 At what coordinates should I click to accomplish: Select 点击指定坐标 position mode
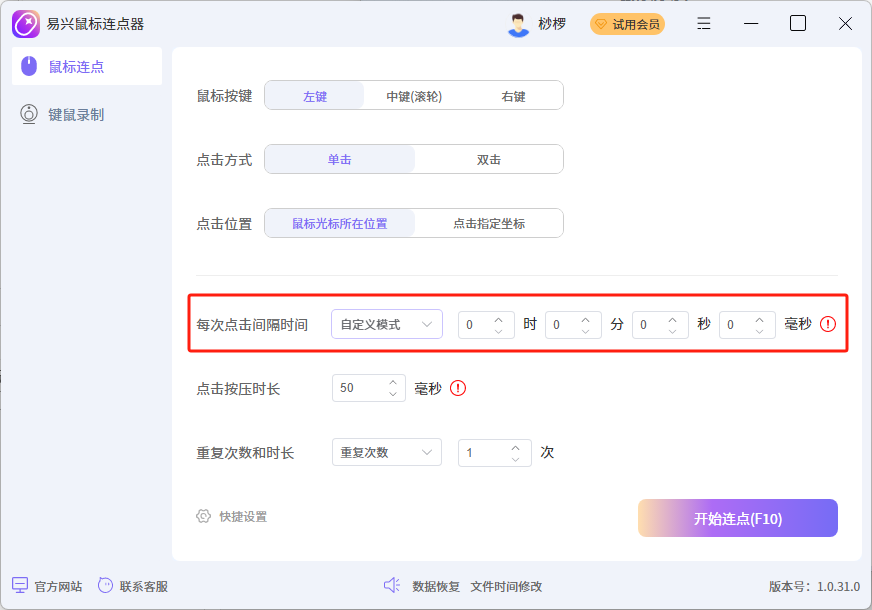pos(488,223)
